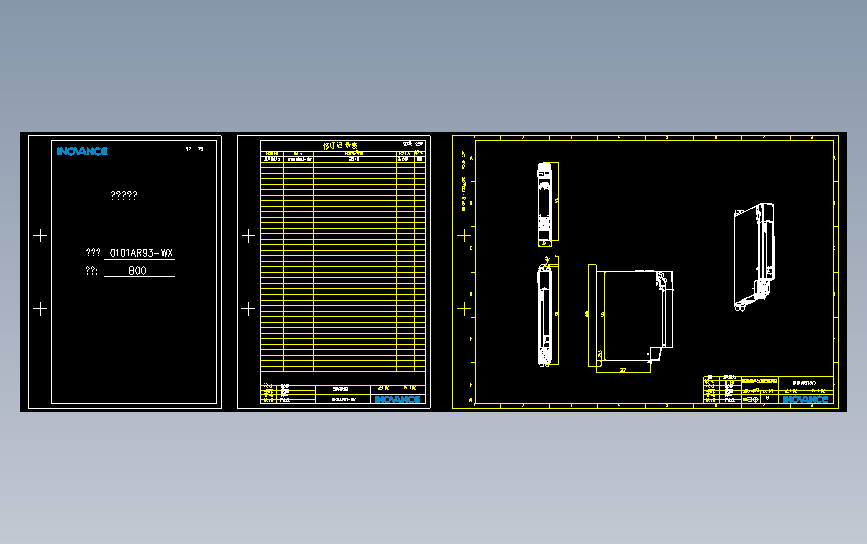Select the drawing number '0101AR93-WX'

tap(141, 253)
